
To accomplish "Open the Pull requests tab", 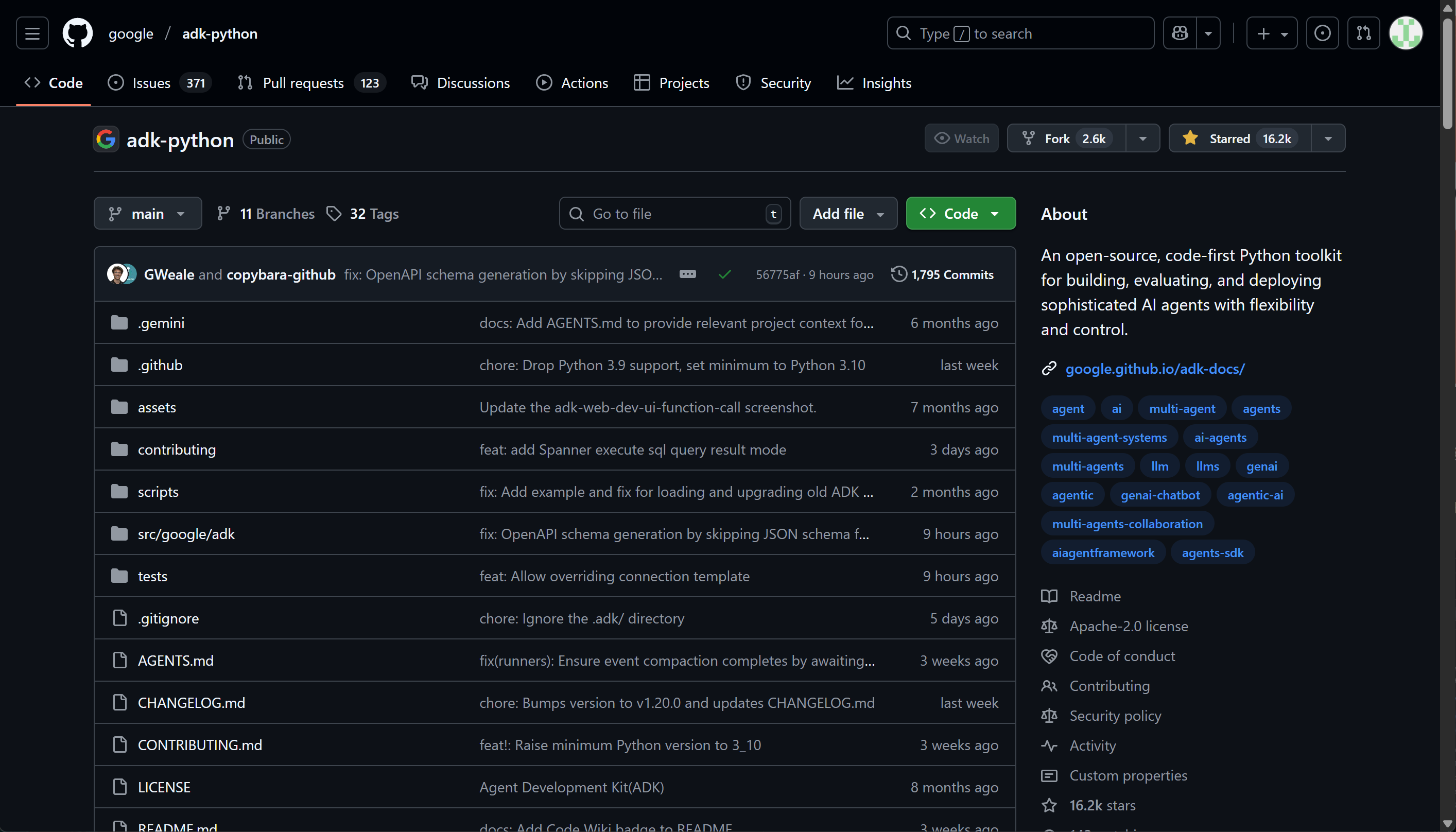I will 312,83.
